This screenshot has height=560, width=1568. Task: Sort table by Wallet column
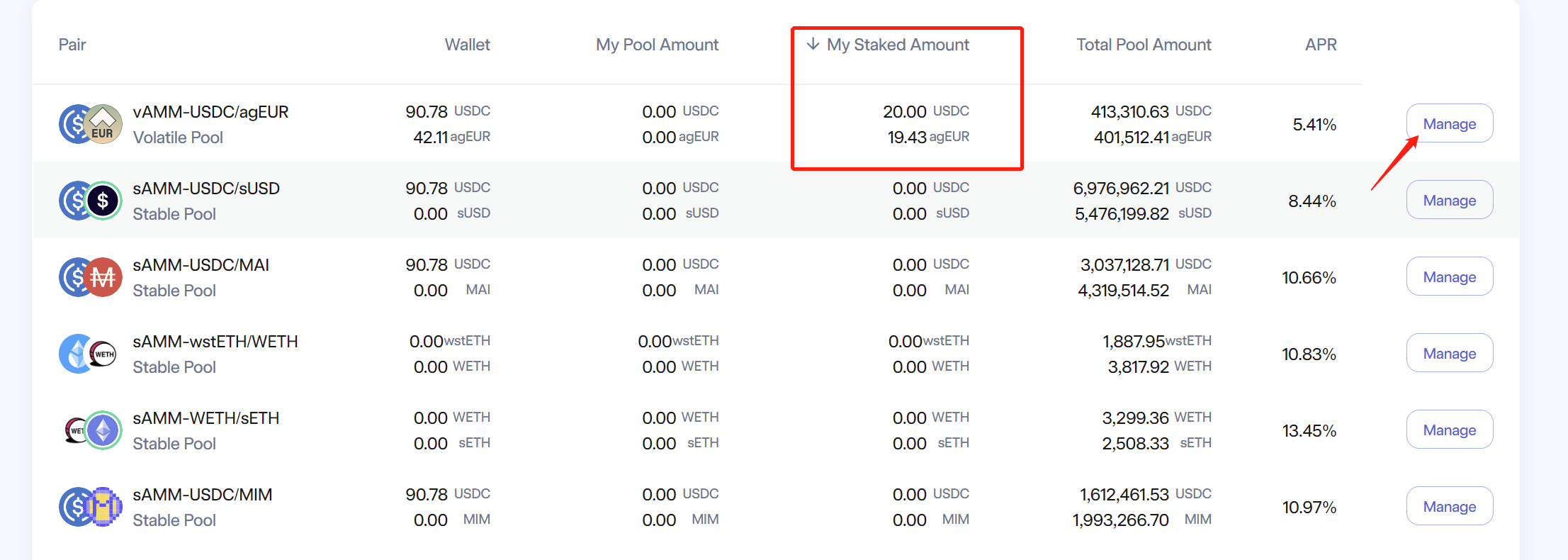tap(467, 45)
